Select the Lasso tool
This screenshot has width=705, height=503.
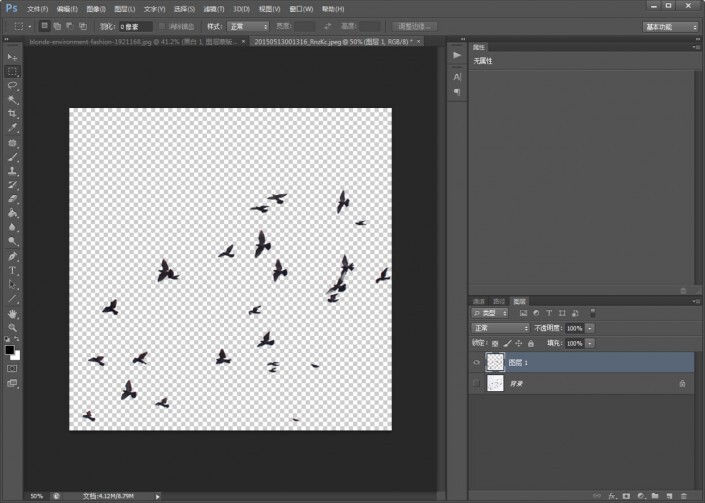pyautogui.click(x=13, y=86)
